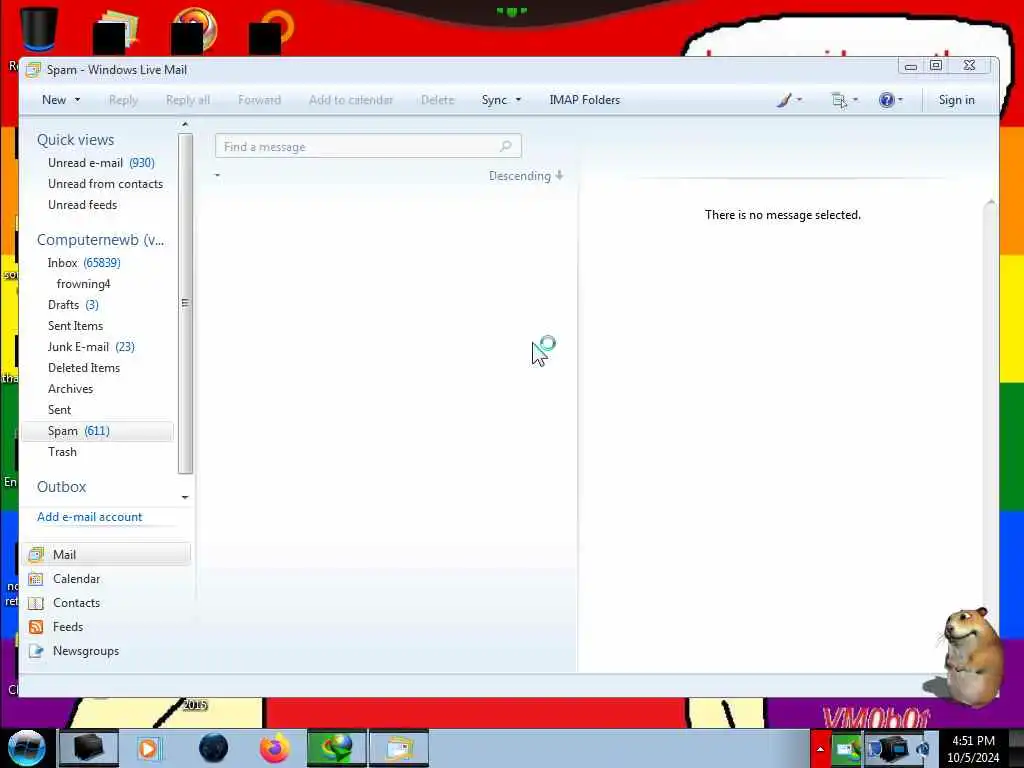Open the Sync menu
The height and width of the screenshot is (768, 1024).
coord(494,100)
